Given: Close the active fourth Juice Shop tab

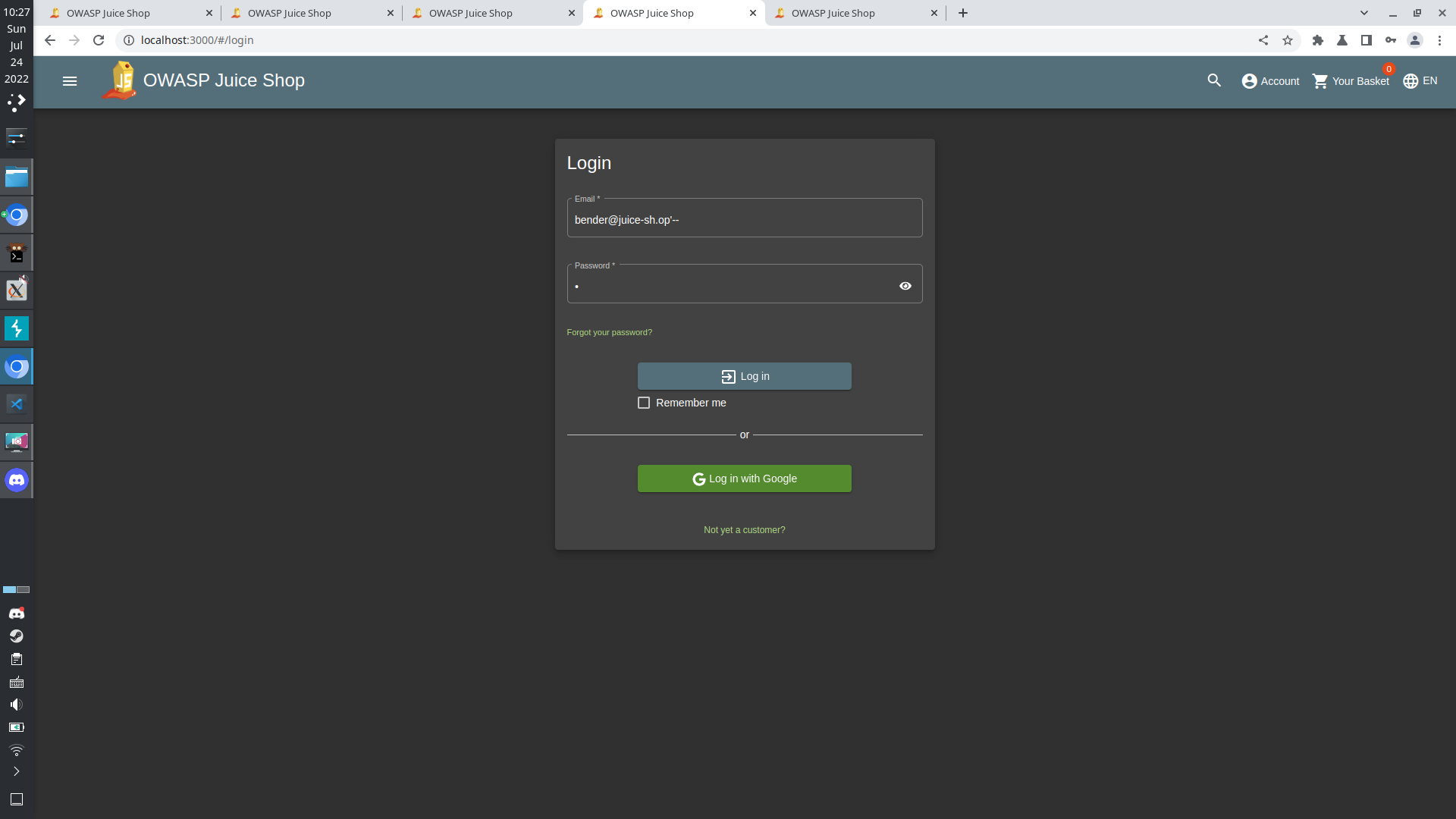Looking at the screenshot, I should pos(753,13).
